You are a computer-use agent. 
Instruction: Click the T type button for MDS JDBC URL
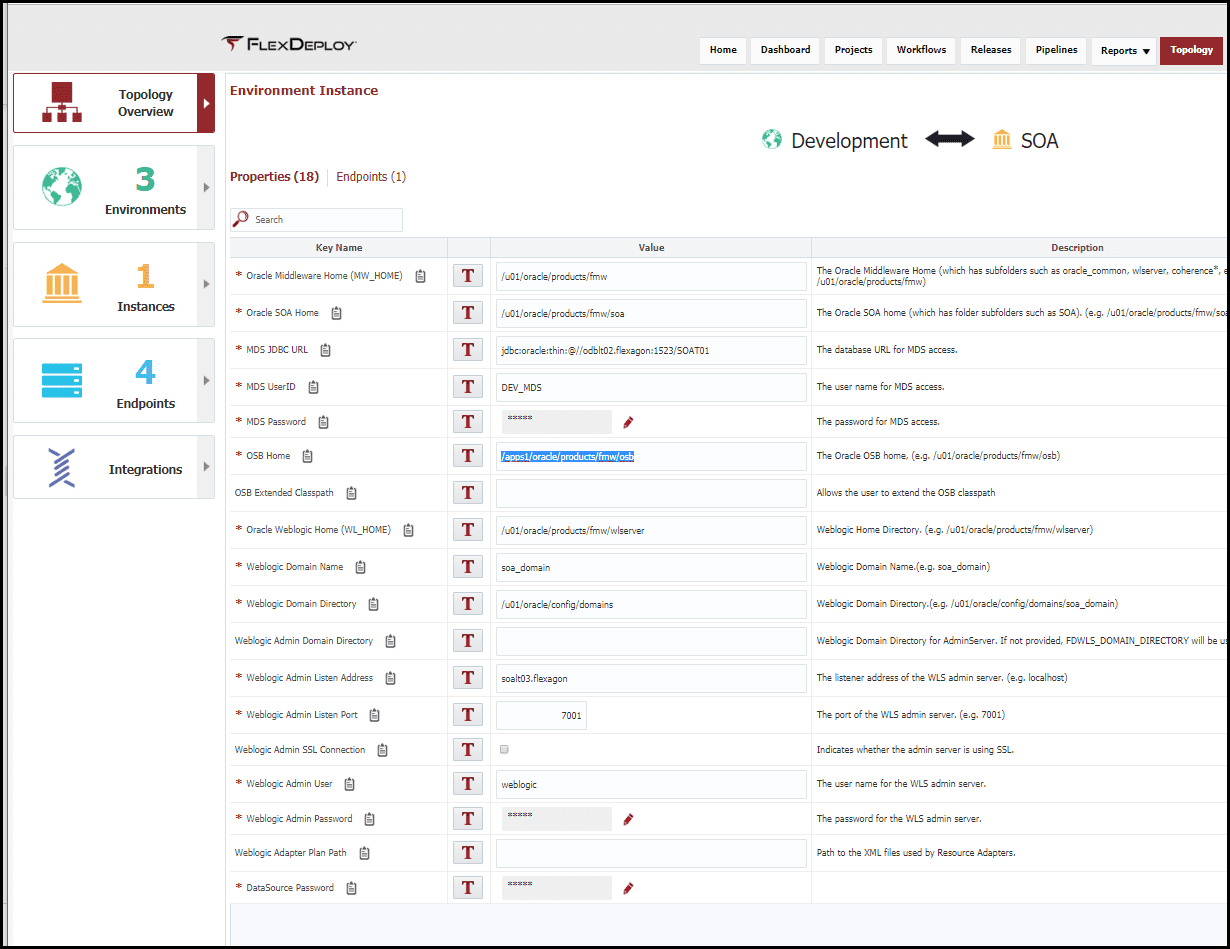click(x=468, y=350)
